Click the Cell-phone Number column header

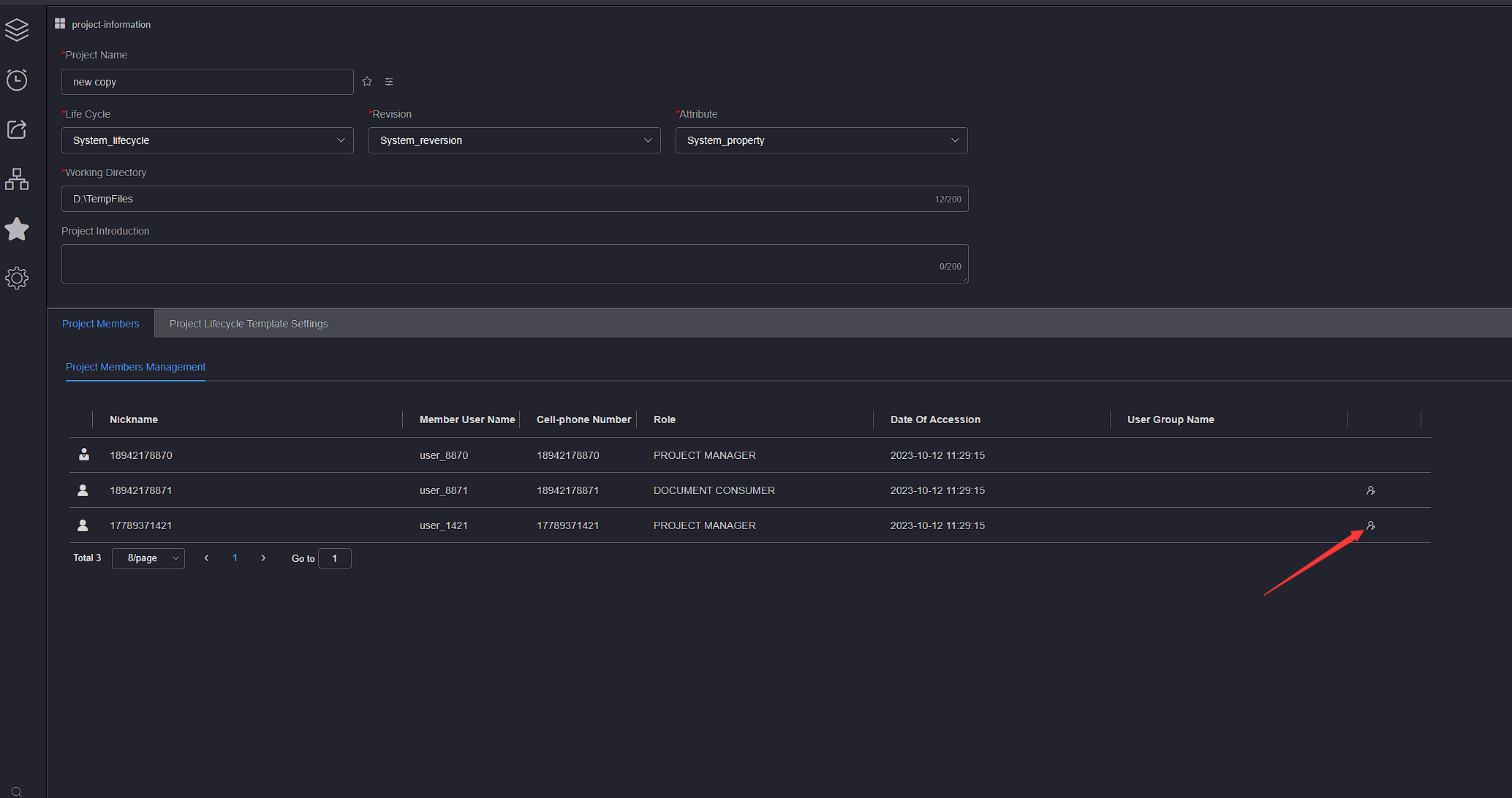tap(583, 419)
